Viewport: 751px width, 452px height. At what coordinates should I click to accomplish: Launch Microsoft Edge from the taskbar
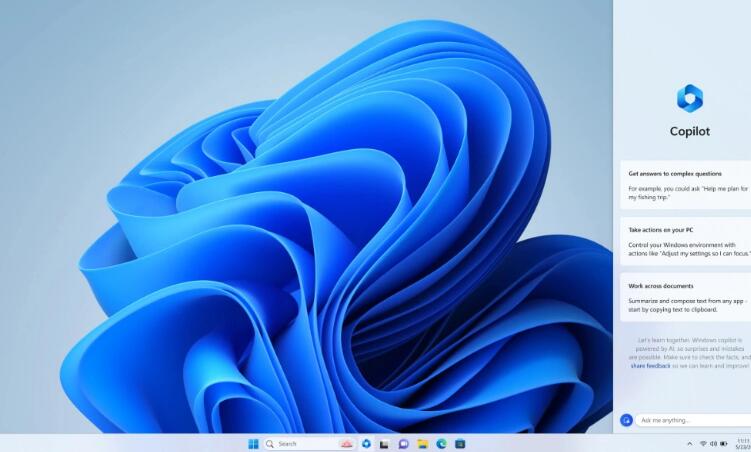tap(441, 443)
